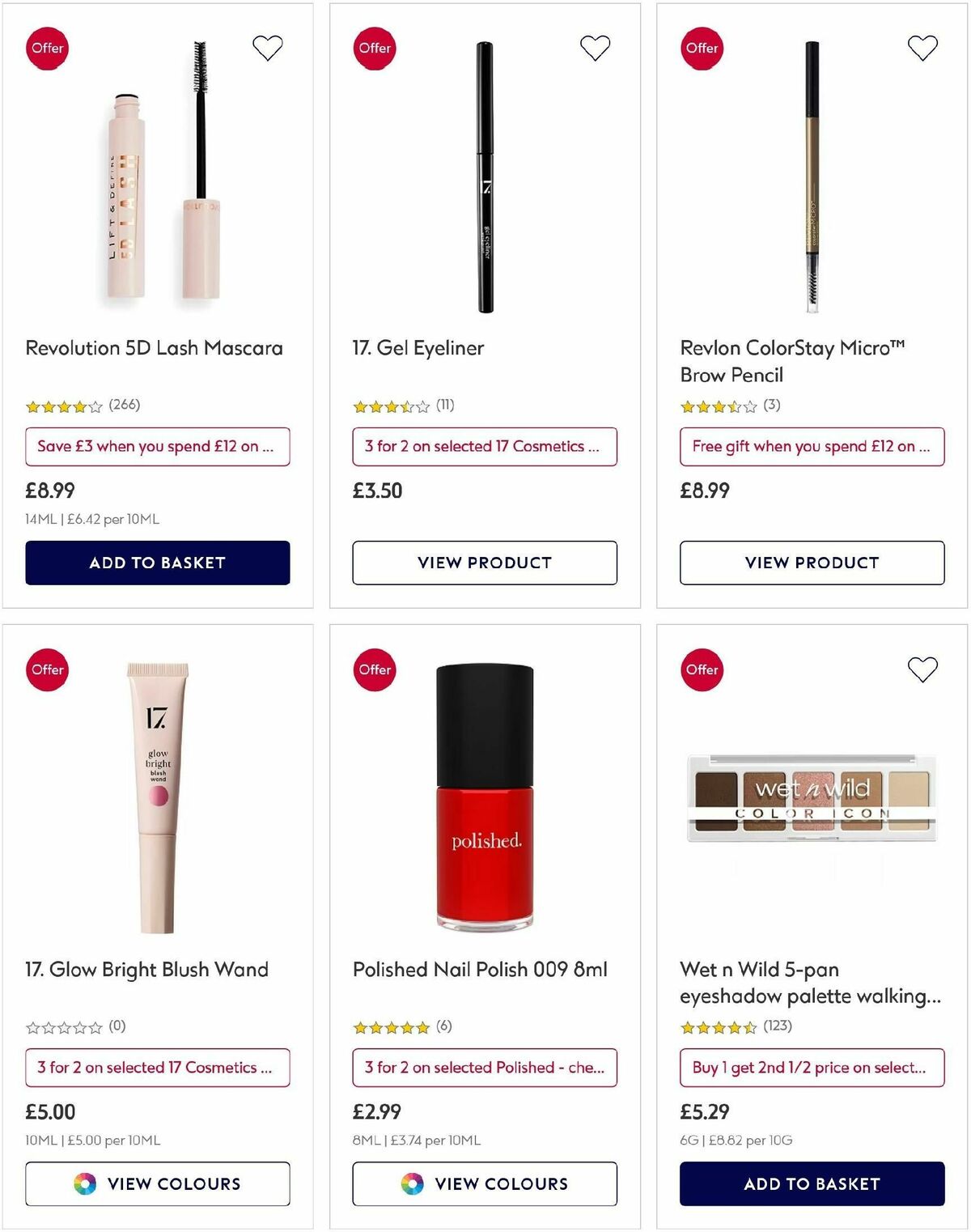Open the 'Free gift when you spend £12' offer
This screenshot has height=1232, width=971.
(812, 446)
